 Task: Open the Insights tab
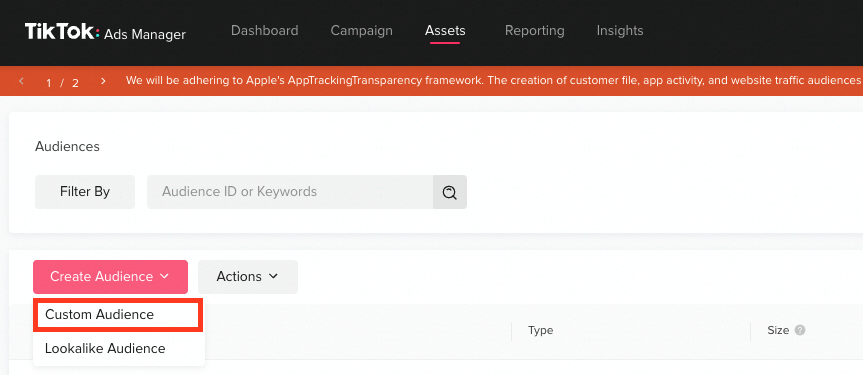620,30
